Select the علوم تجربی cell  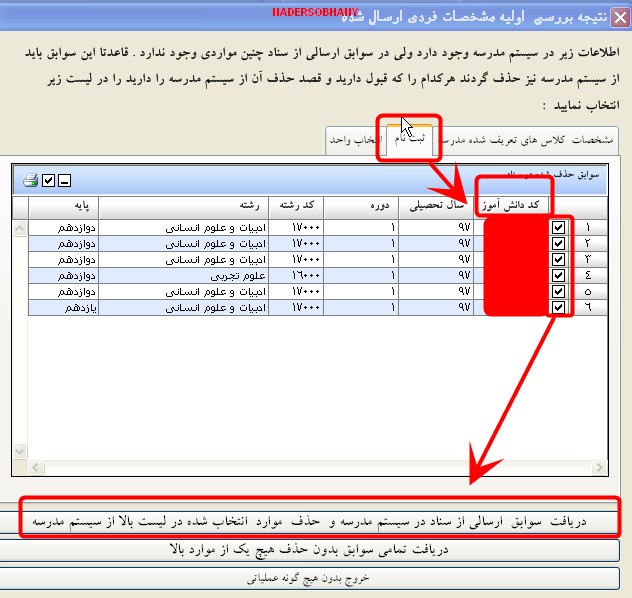[183, 276]
